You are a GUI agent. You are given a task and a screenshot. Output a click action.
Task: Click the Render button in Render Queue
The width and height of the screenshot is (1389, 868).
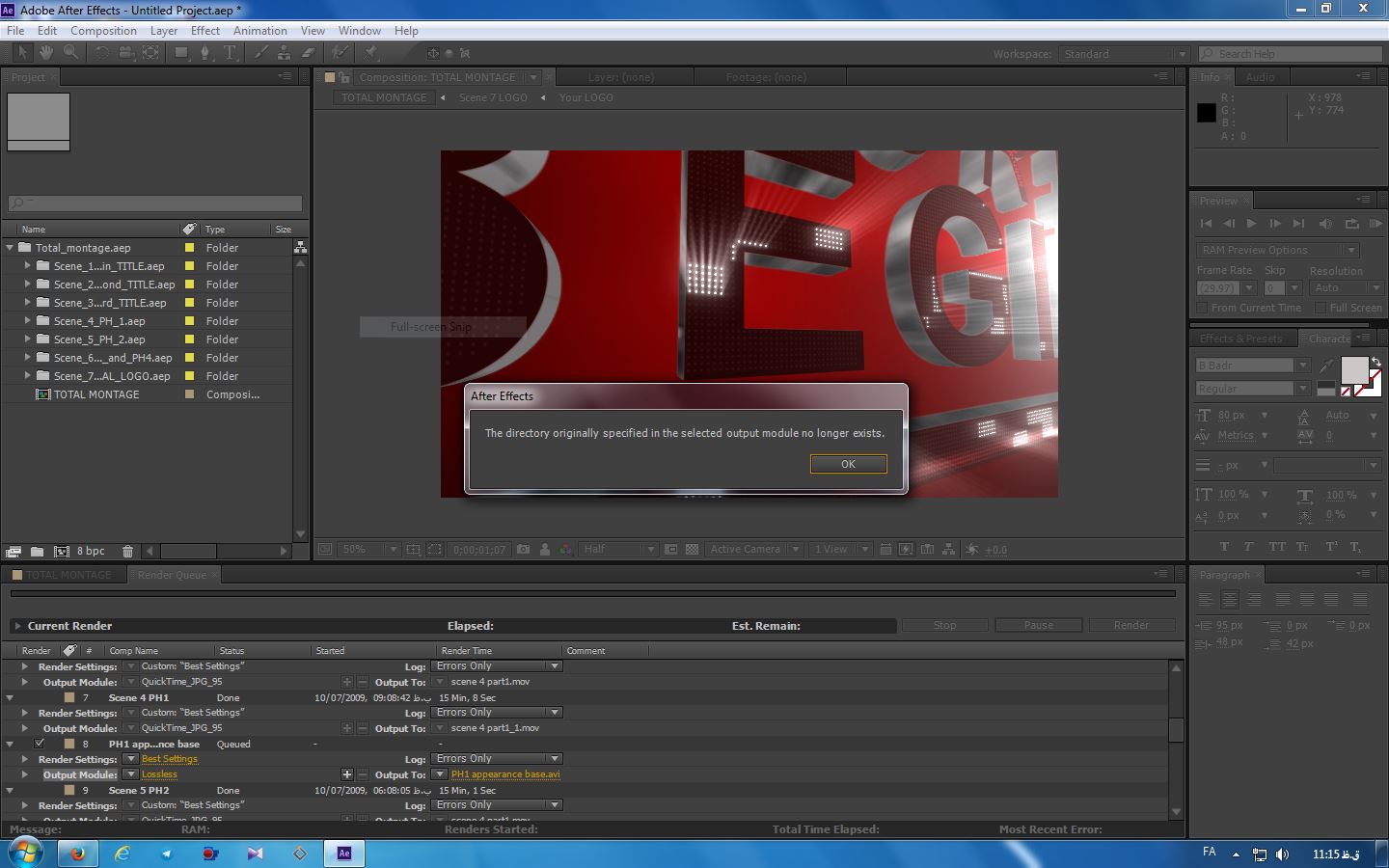click(1131, 625)
